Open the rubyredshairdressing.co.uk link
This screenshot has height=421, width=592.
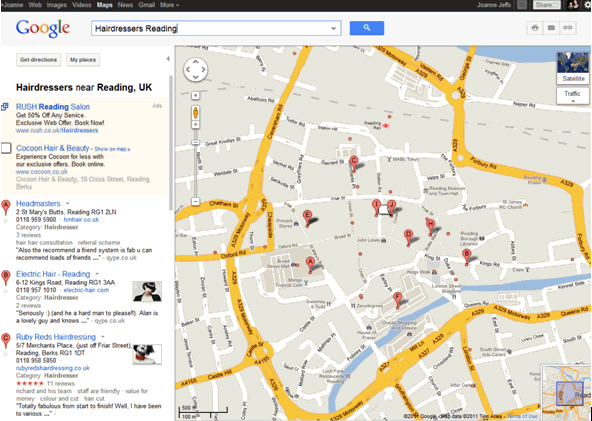point(53,368)
